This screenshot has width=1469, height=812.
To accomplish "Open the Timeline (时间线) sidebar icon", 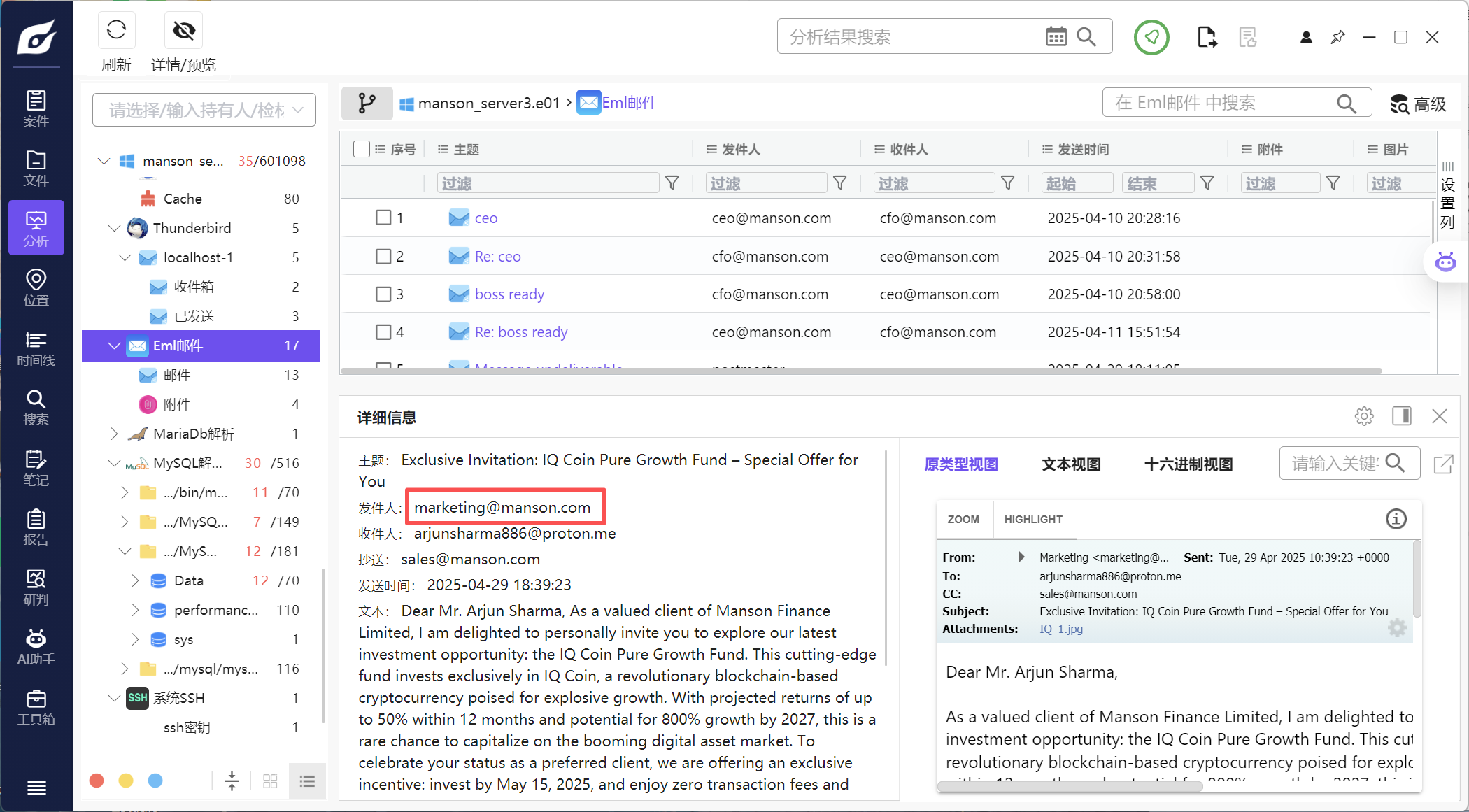I will (36, 348).
